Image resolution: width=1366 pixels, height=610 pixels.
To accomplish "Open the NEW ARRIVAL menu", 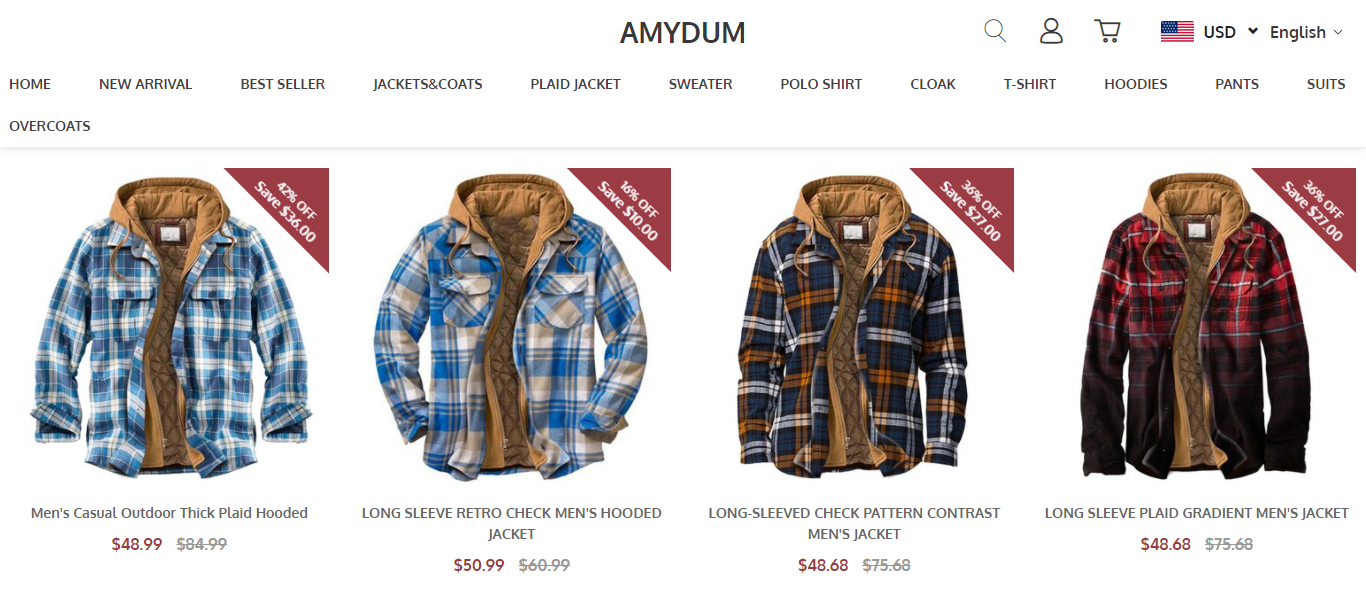I will click(x=146, y=84).
